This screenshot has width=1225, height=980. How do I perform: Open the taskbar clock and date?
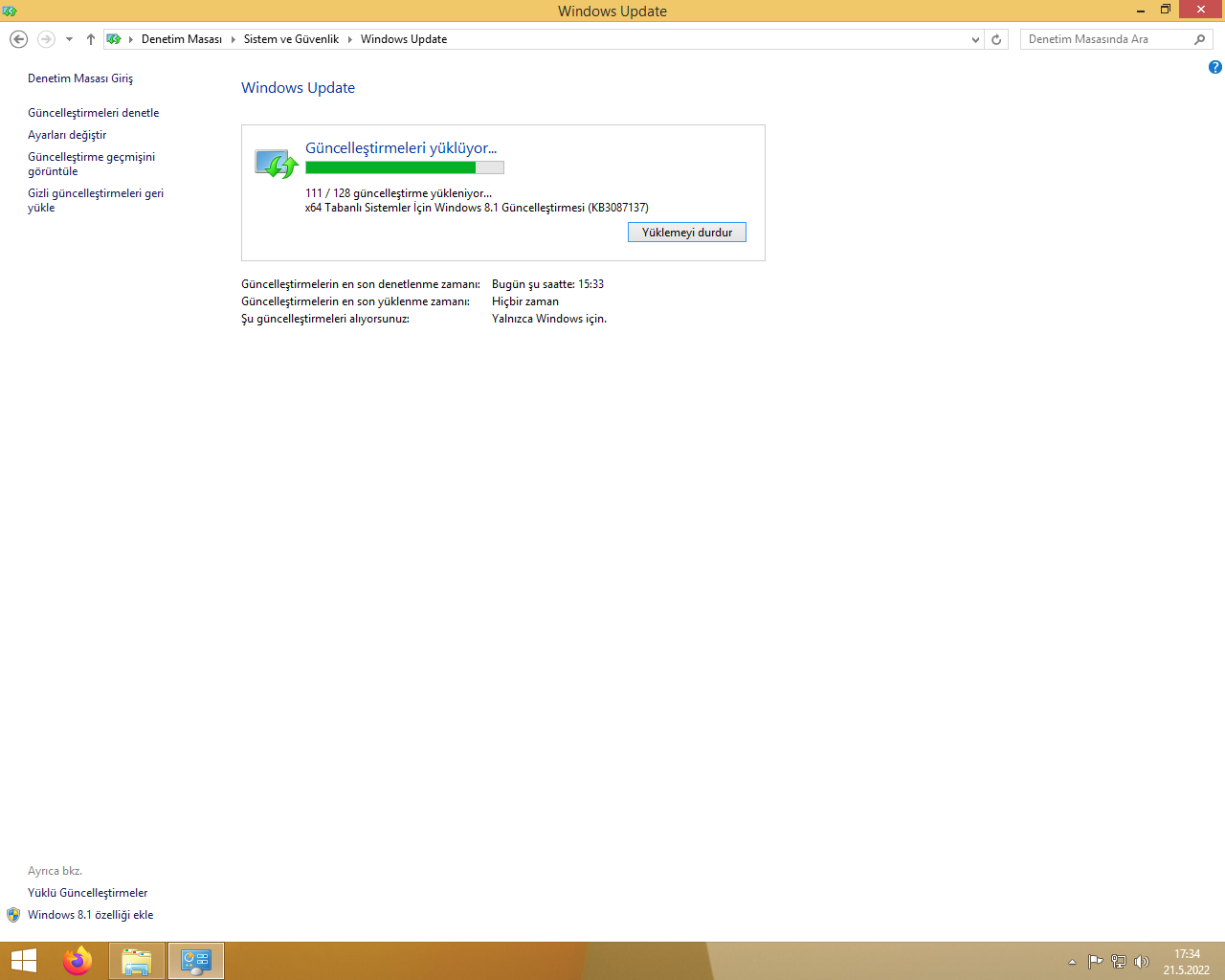1187,962
